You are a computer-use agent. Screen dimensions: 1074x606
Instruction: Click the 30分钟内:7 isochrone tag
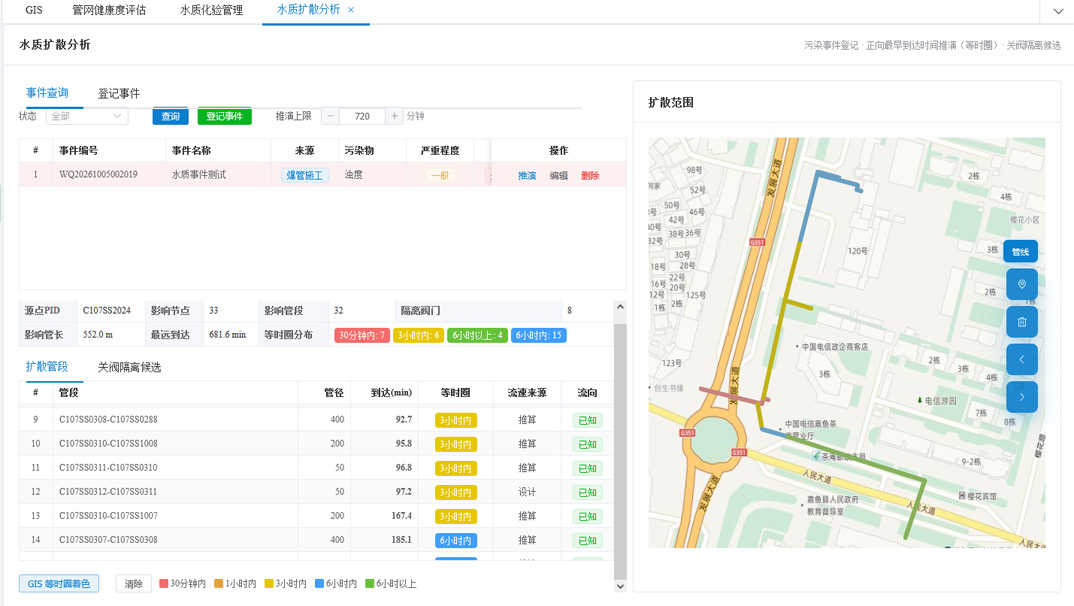[x=362, y=335]
